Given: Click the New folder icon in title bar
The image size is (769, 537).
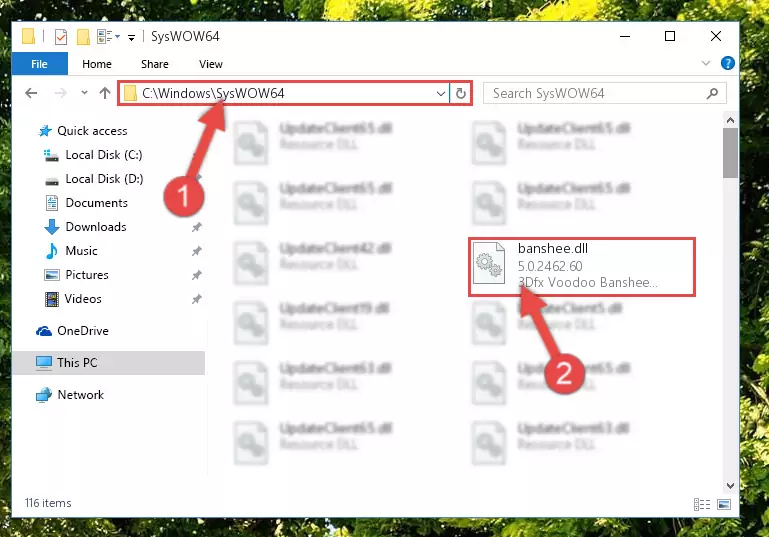Looking at the screenshot, I should coord(83,37).
